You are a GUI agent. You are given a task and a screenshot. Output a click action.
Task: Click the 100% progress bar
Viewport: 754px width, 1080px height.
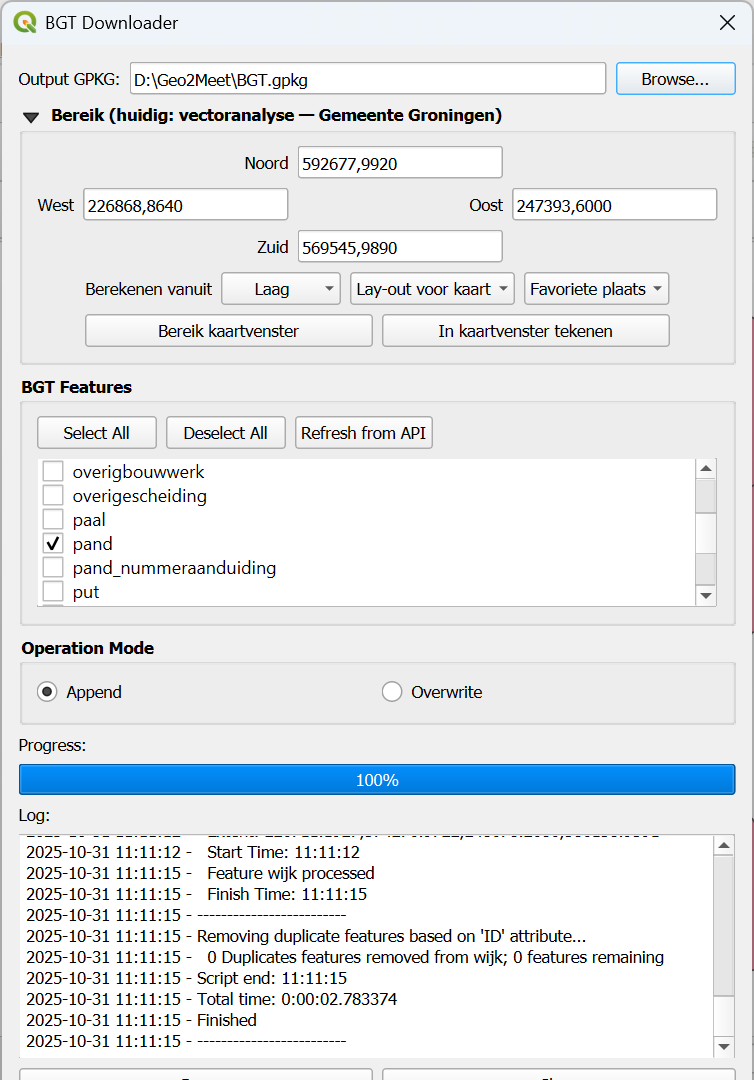coord(377,780)
